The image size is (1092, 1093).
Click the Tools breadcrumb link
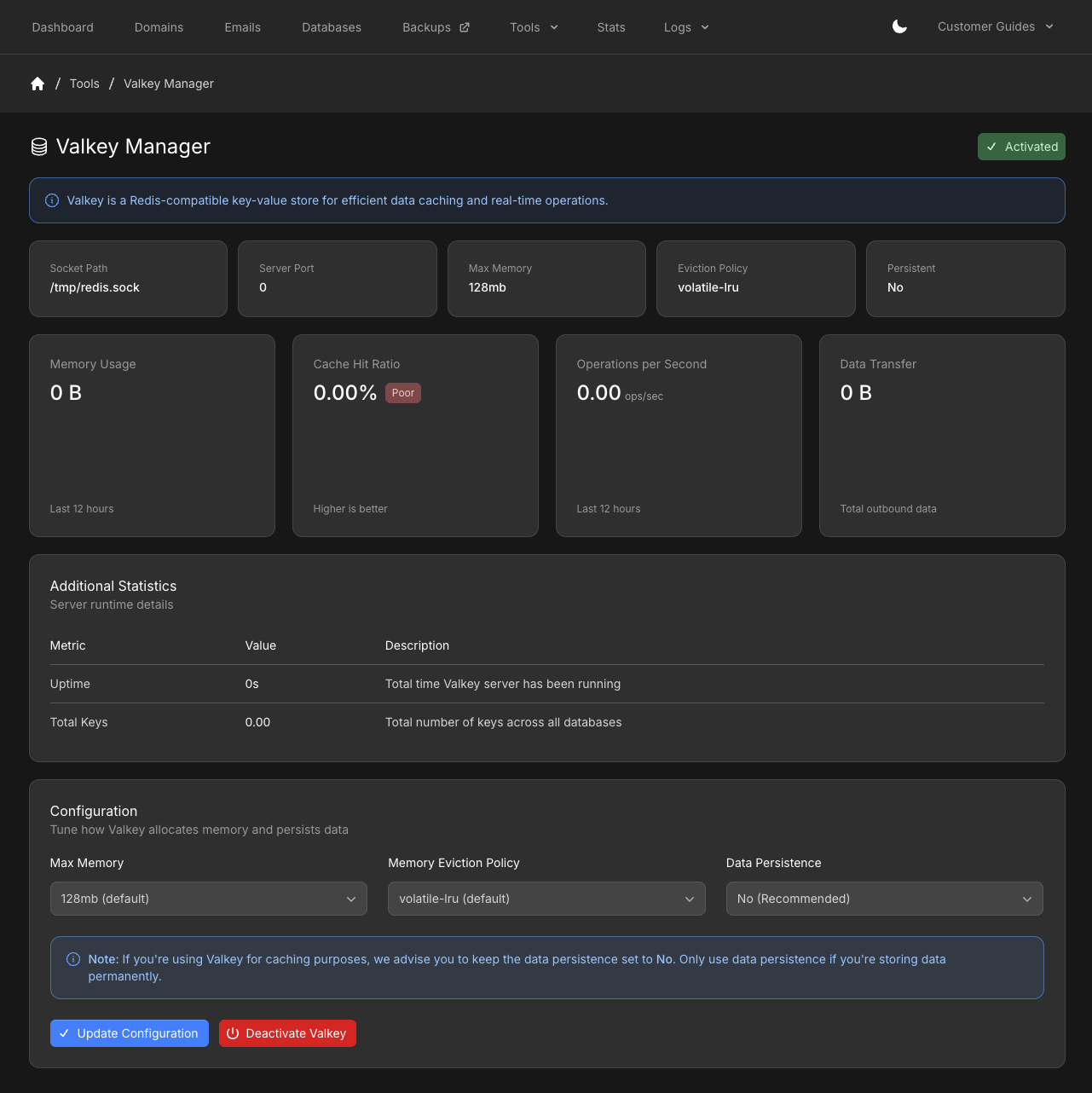point(84,84)
